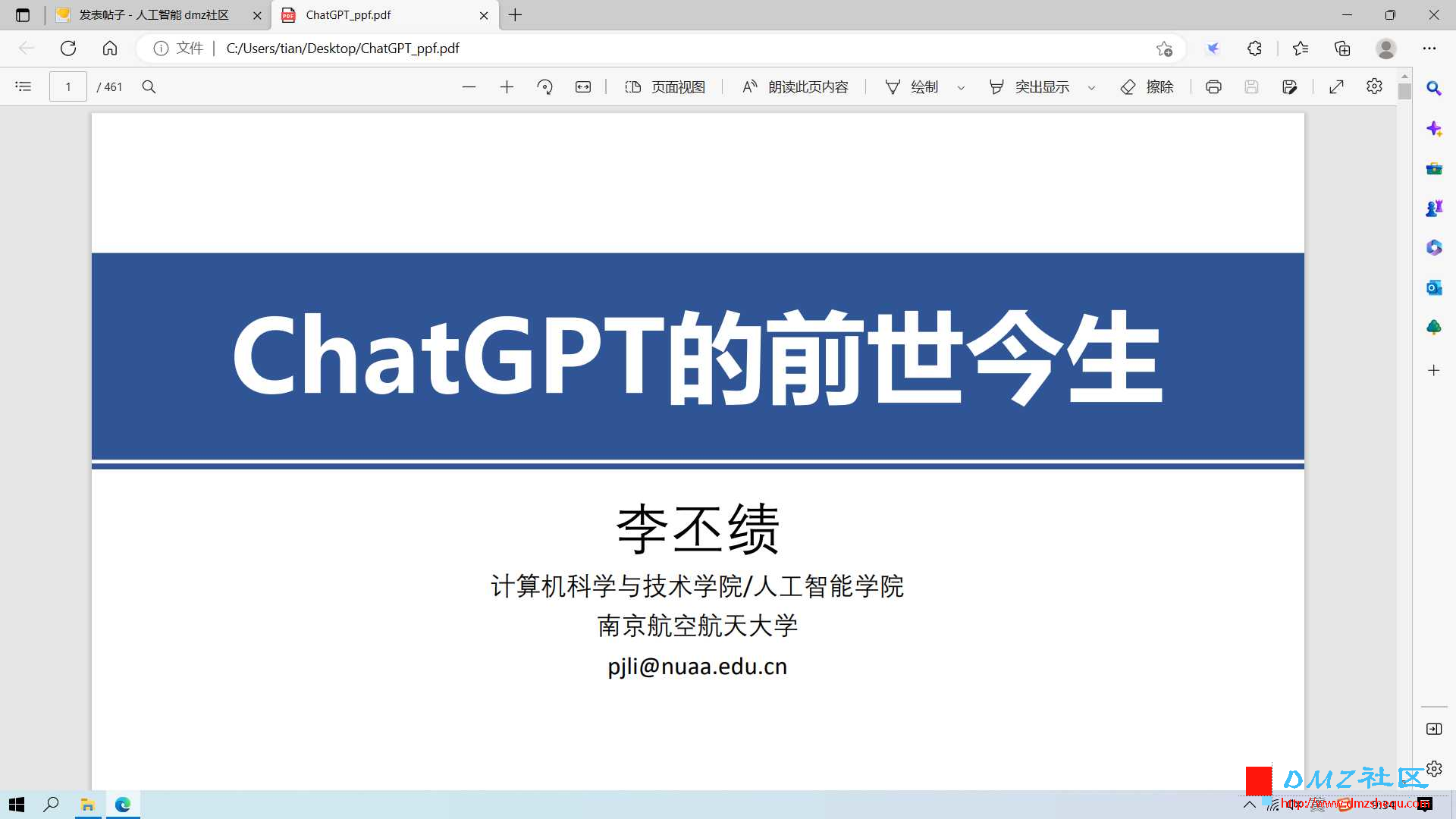Print the PDF document
Image resolution: width=1456 pixels, height=819 pixels.
1213,86
